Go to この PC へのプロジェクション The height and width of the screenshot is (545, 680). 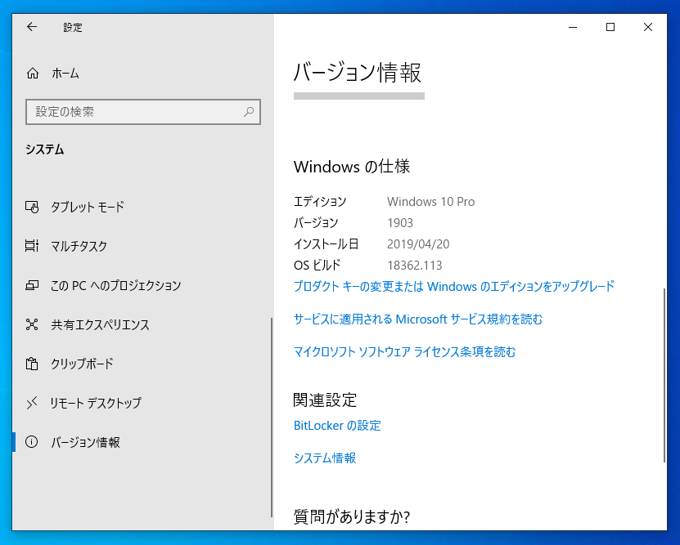(142, 285)
